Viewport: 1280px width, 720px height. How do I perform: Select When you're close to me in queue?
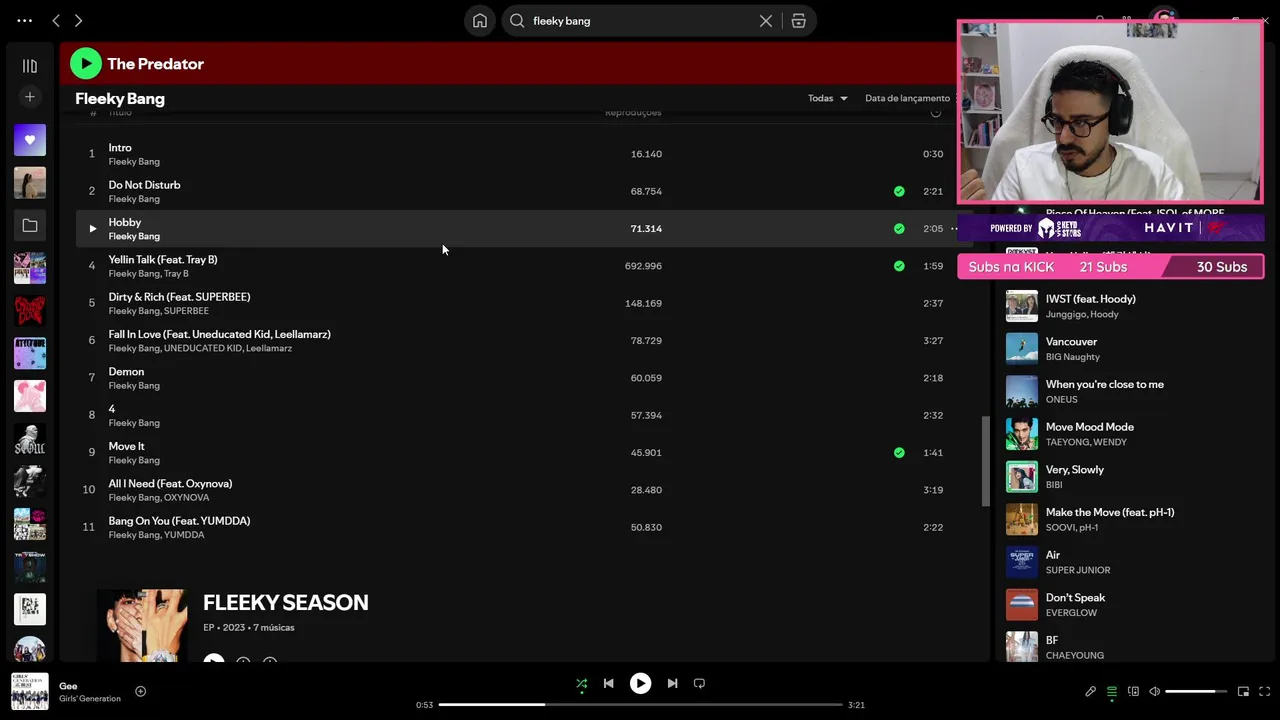point(1104,384)
